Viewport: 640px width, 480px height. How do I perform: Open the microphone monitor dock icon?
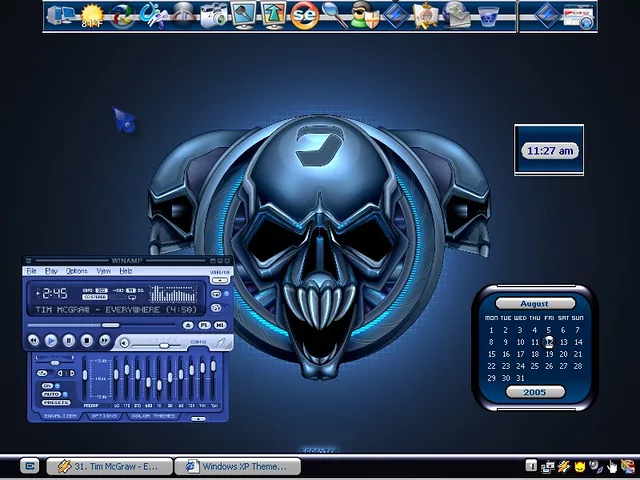click(x=244, y=16)
